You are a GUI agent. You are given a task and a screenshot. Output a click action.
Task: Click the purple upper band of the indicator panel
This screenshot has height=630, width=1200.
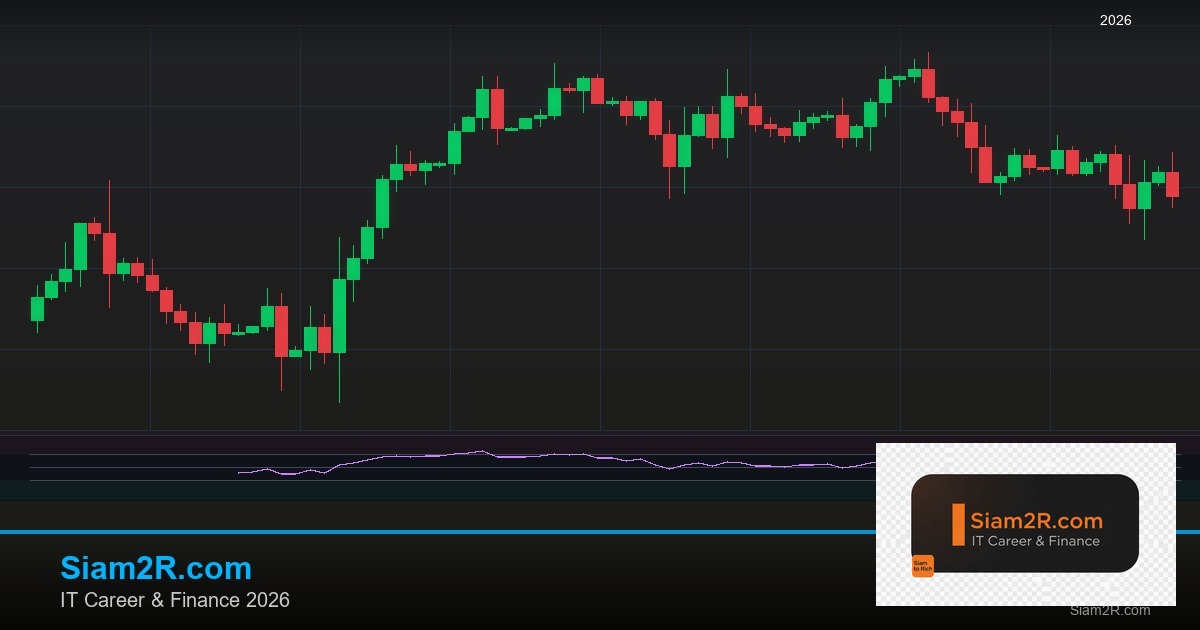[x=400, y=445]
